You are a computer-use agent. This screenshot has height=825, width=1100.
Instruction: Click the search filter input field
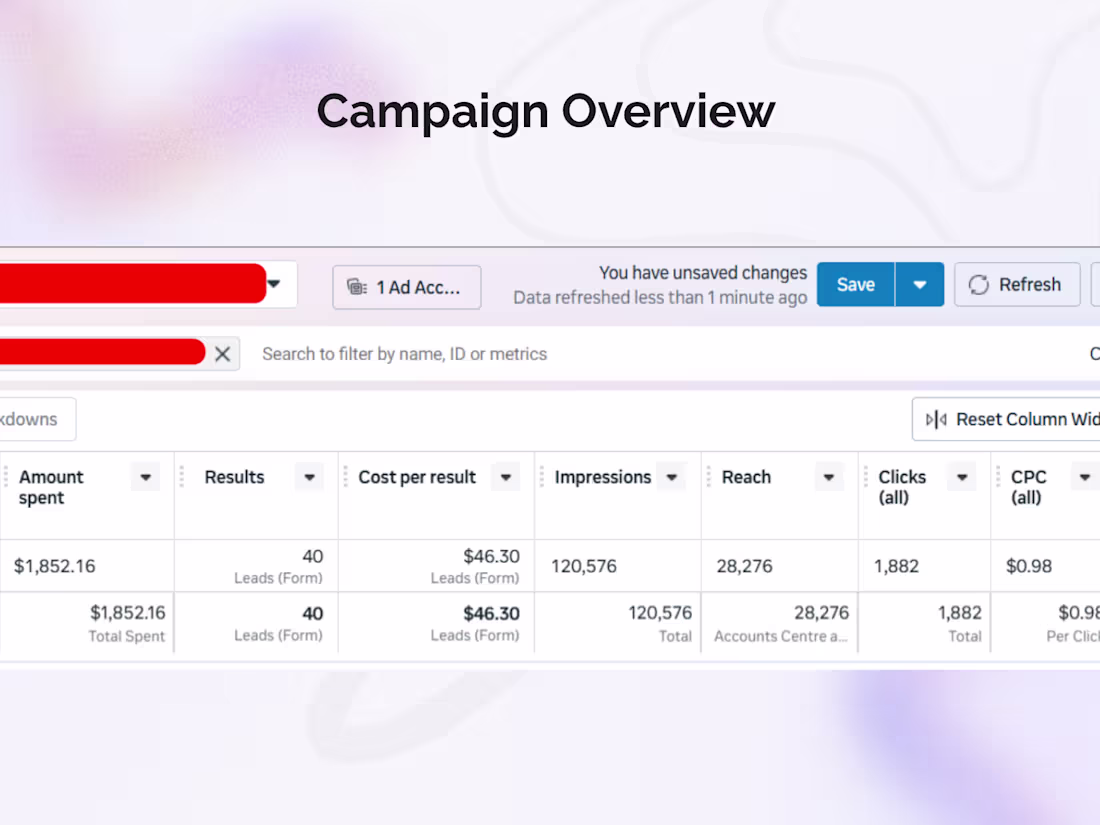click(600, 354)
